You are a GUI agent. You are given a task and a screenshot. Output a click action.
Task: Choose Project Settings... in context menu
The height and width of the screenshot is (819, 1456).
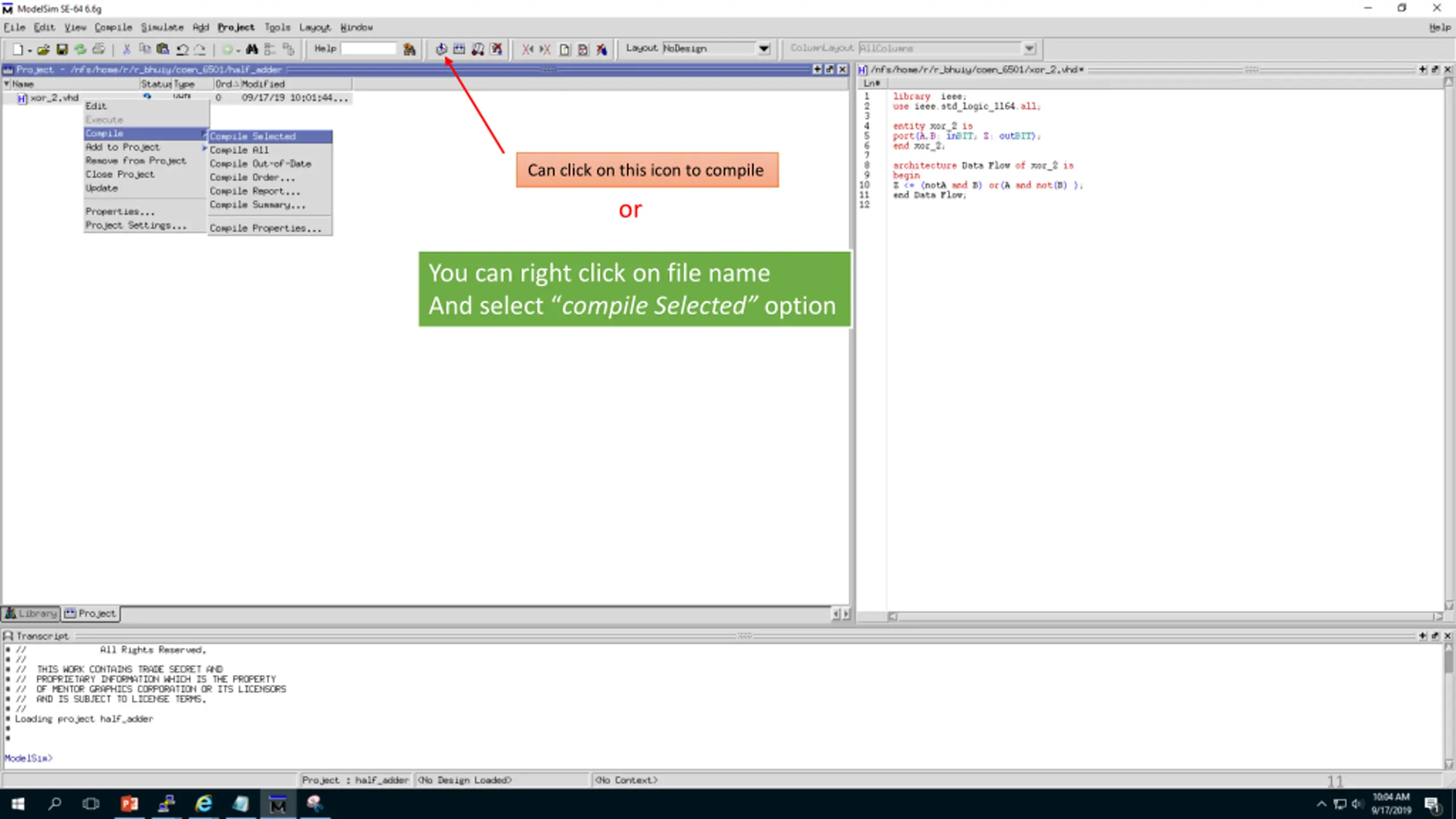(146, 225)
